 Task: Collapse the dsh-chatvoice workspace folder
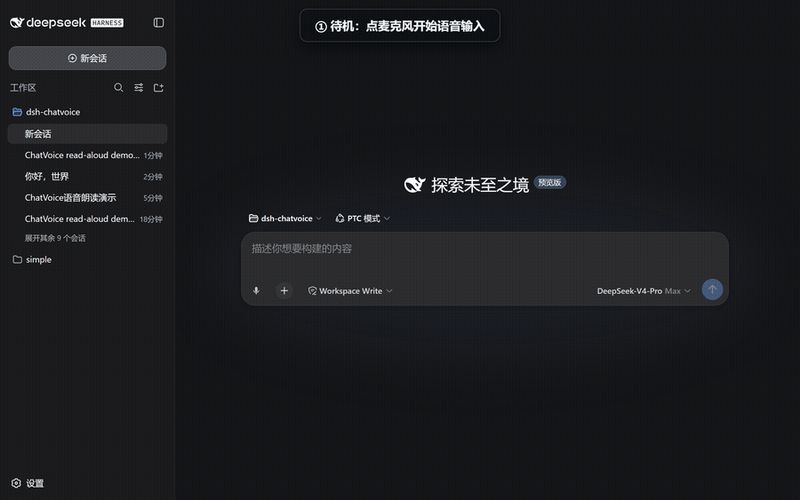pos(46,112)
